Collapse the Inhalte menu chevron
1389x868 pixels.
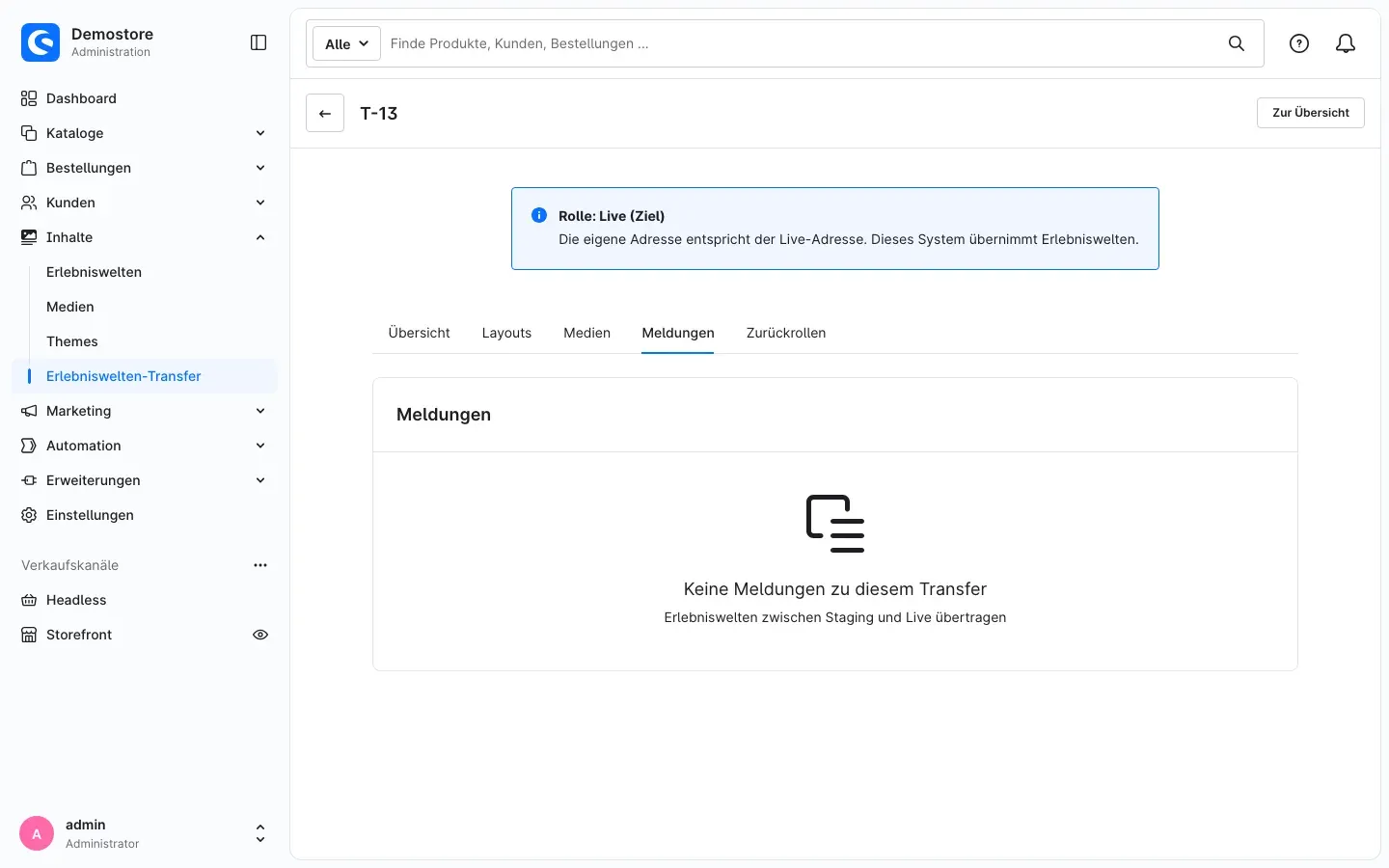tap(260, 237)
